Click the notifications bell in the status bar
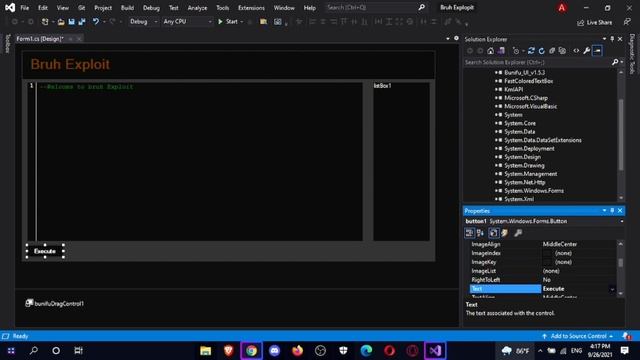 [626, 336]
